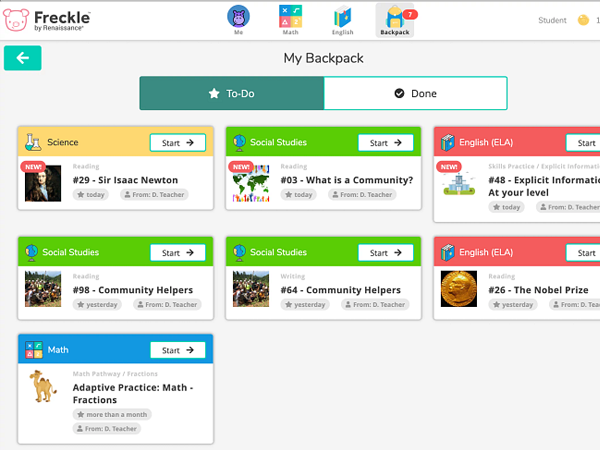Click the green back arrow button
Screen dimensions: 600x450
click(23, 58)
